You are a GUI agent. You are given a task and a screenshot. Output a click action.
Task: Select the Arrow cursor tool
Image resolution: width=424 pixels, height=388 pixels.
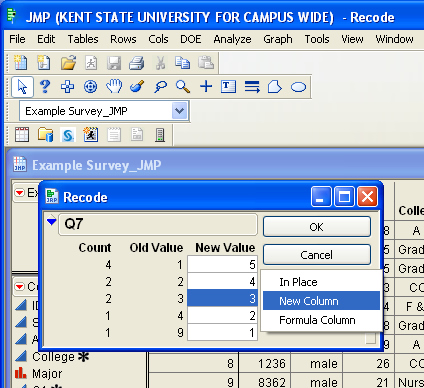click(x=22, y=87)
